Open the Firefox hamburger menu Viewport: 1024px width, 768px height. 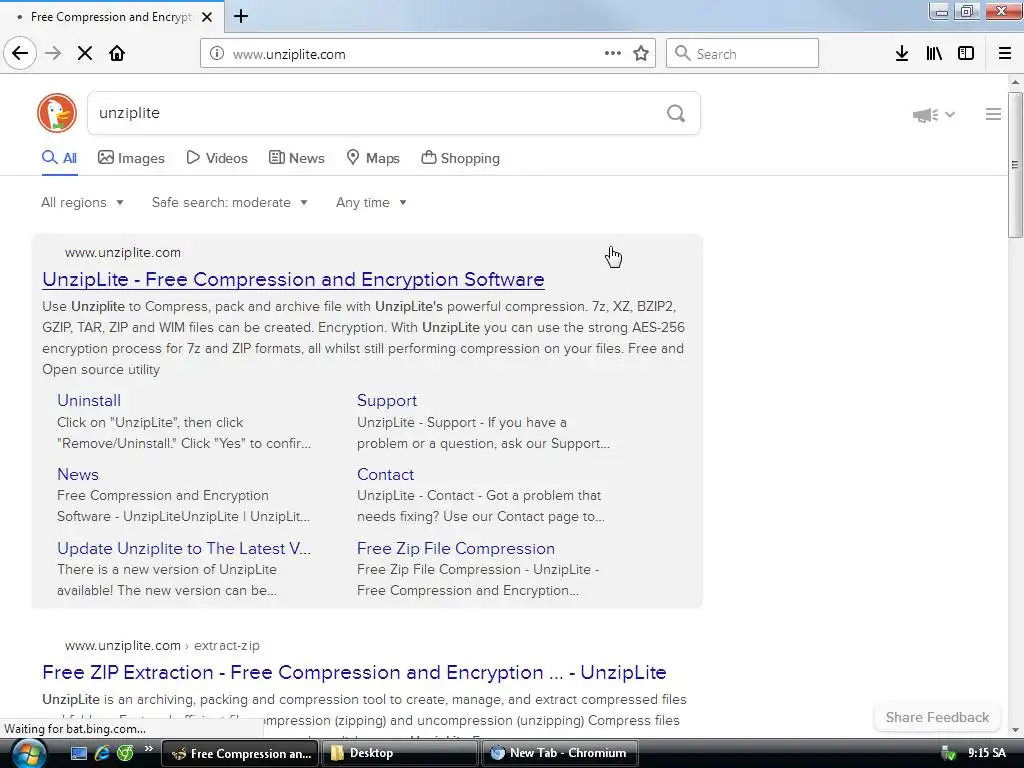pos(1005,53)
